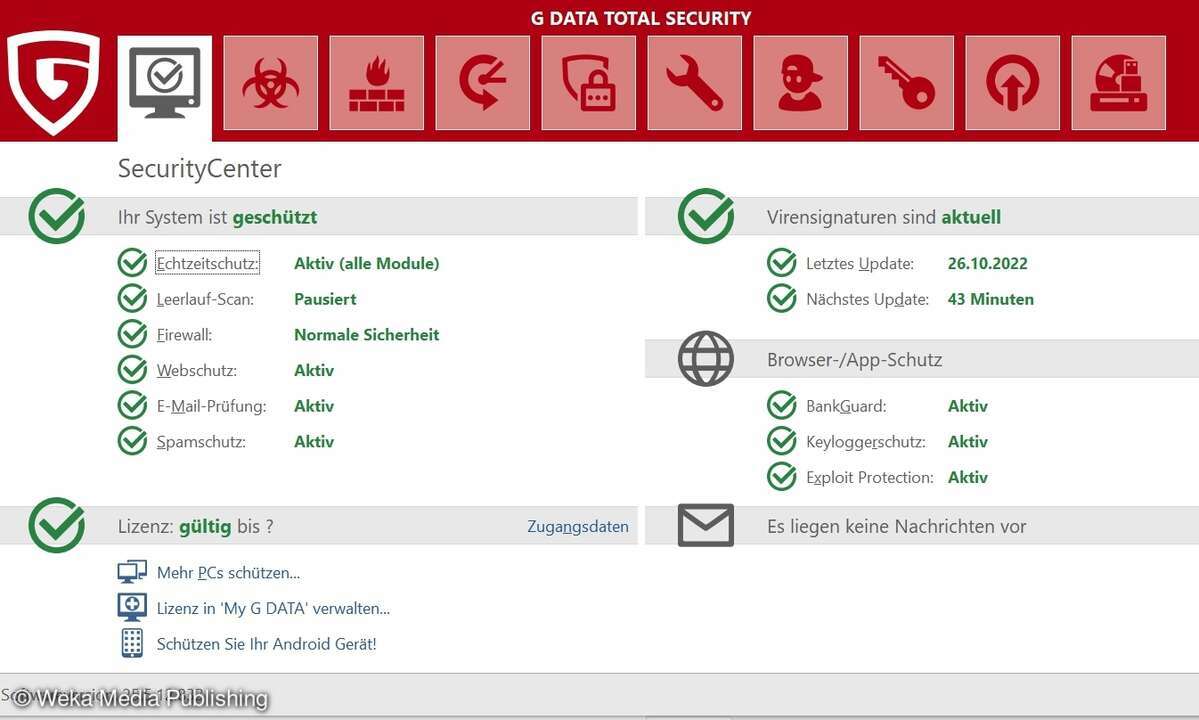Click the Aktiv value beside Webschutz
The image size is (1199, 720).
[x=314, y=371]
